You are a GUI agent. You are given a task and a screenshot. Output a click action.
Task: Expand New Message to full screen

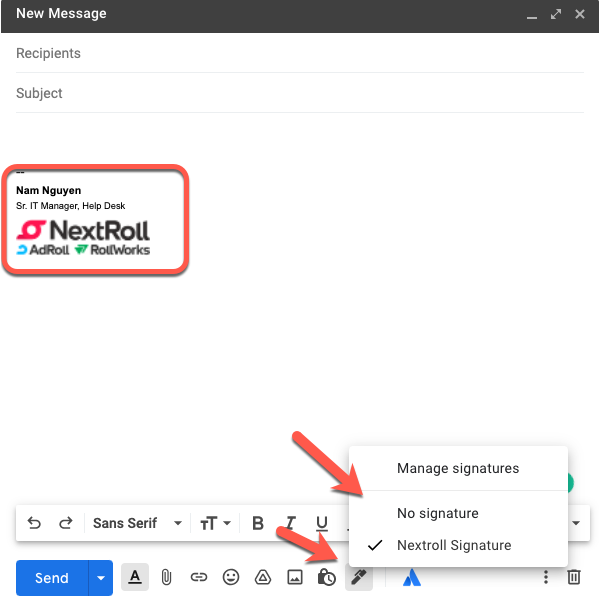(x=556, y=14)
